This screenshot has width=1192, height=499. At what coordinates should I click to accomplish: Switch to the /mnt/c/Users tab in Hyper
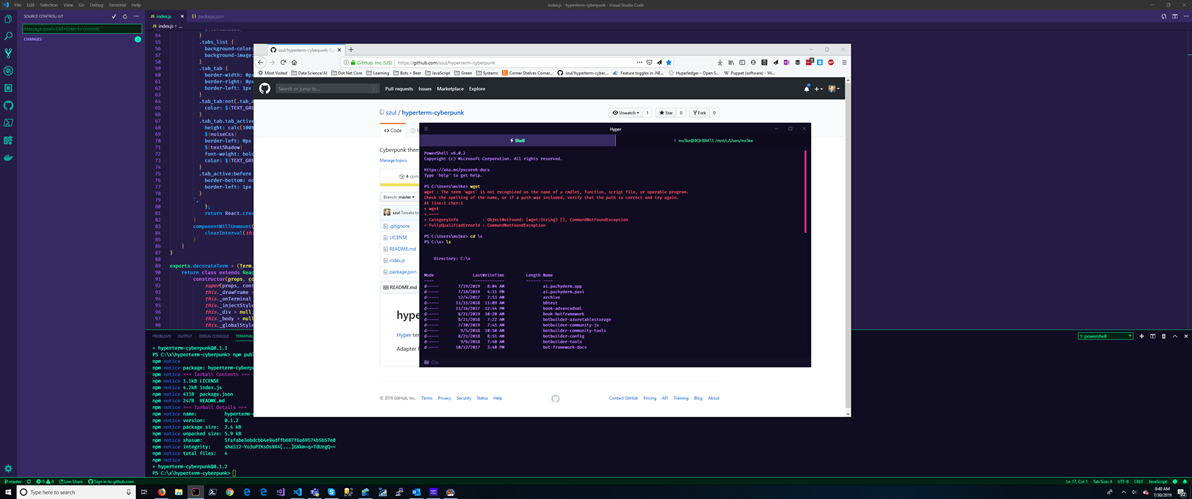click(x=713, y=141)
